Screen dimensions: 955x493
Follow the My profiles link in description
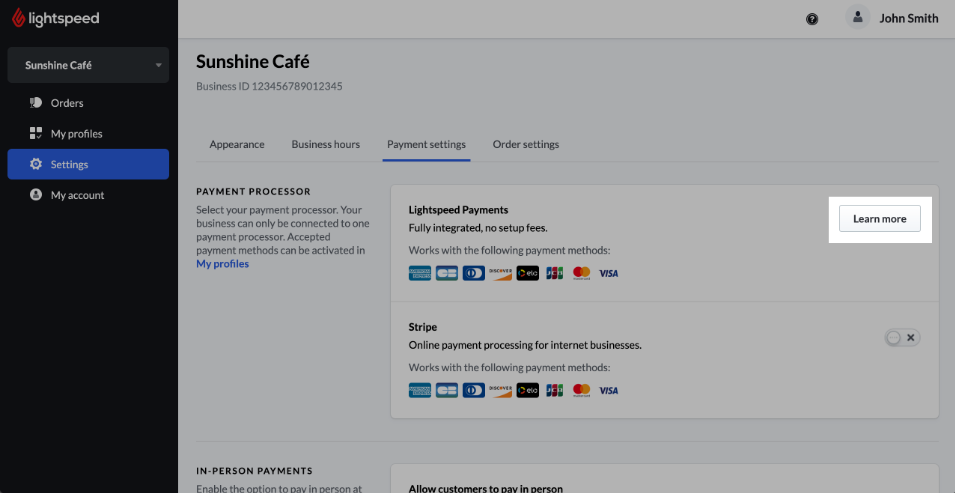[x=222, y=264]
